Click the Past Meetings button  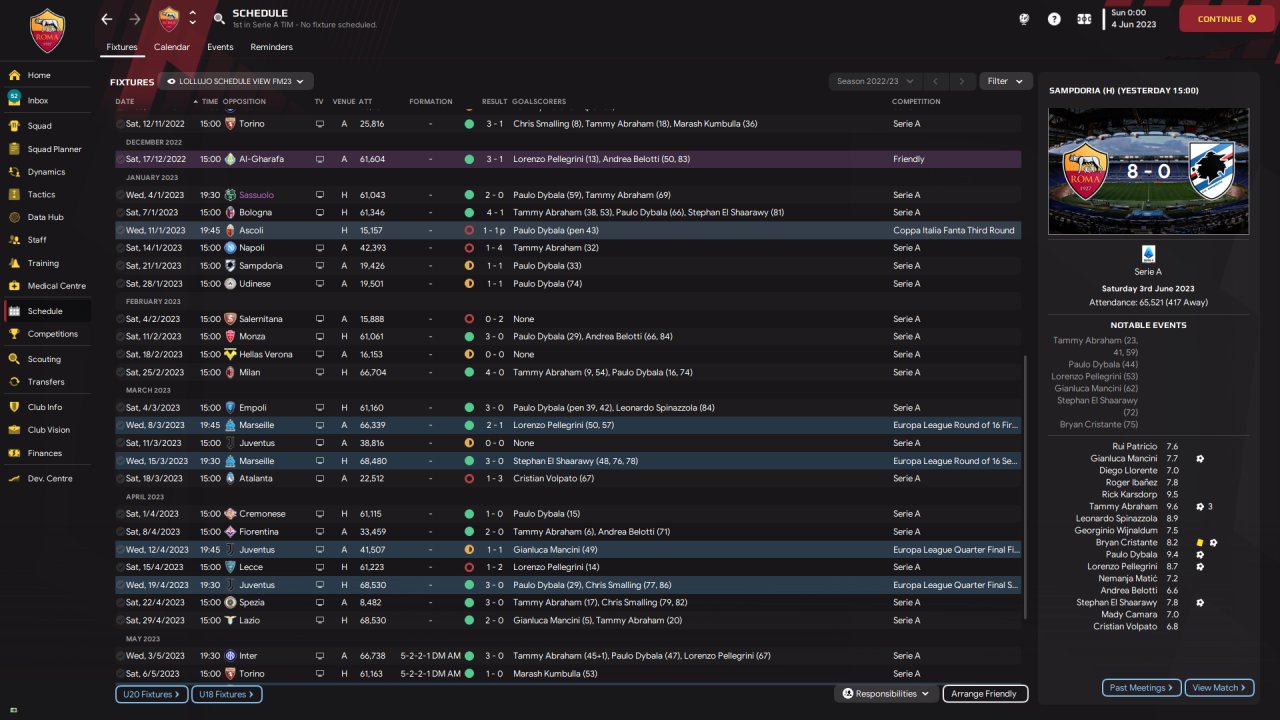click(x=1142, y=688)
